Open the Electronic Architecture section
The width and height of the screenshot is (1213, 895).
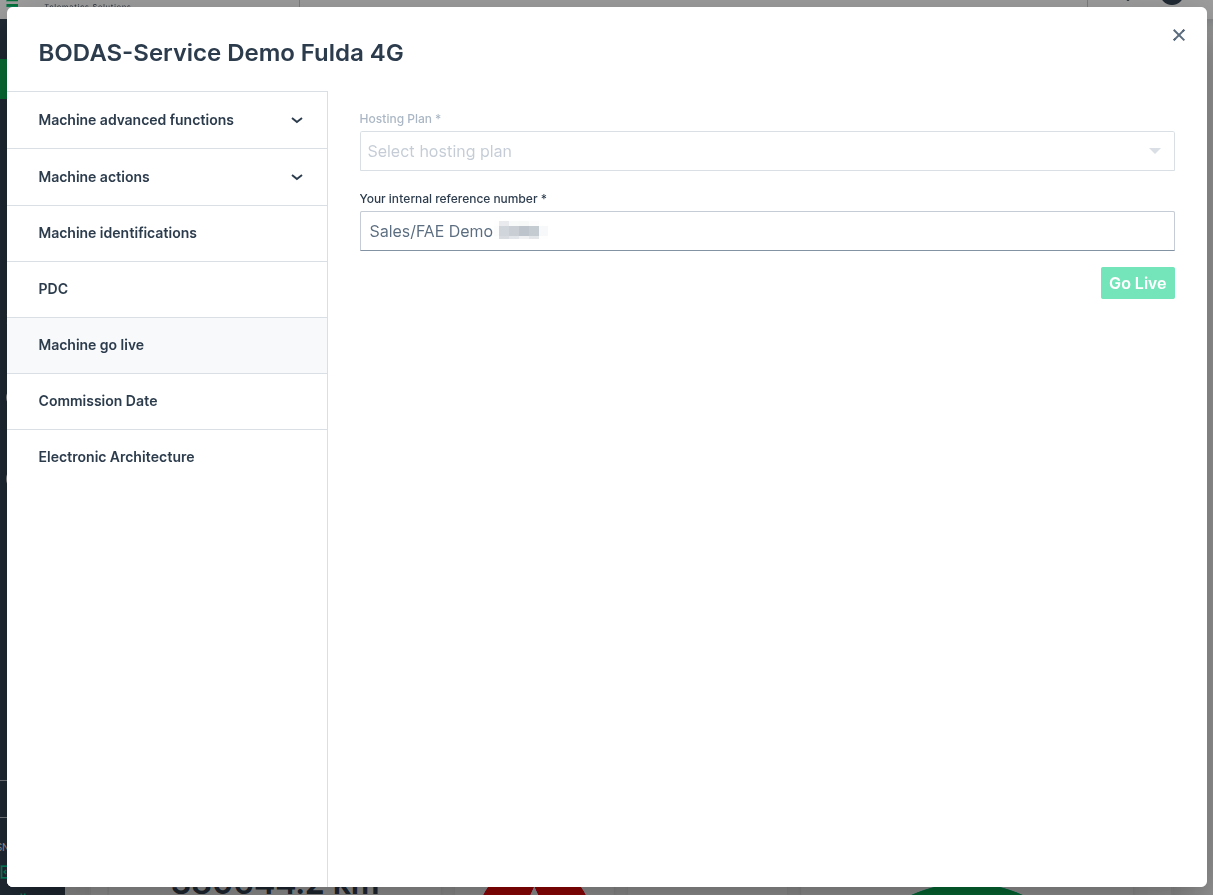point(116,457)
